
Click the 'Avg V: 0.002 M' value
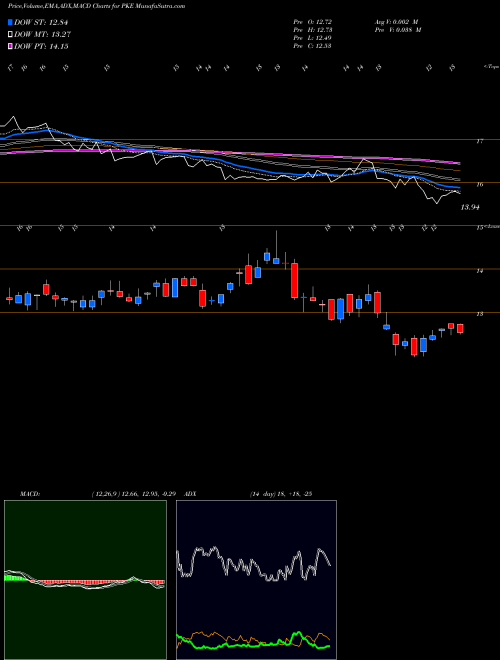coord(397,22)
